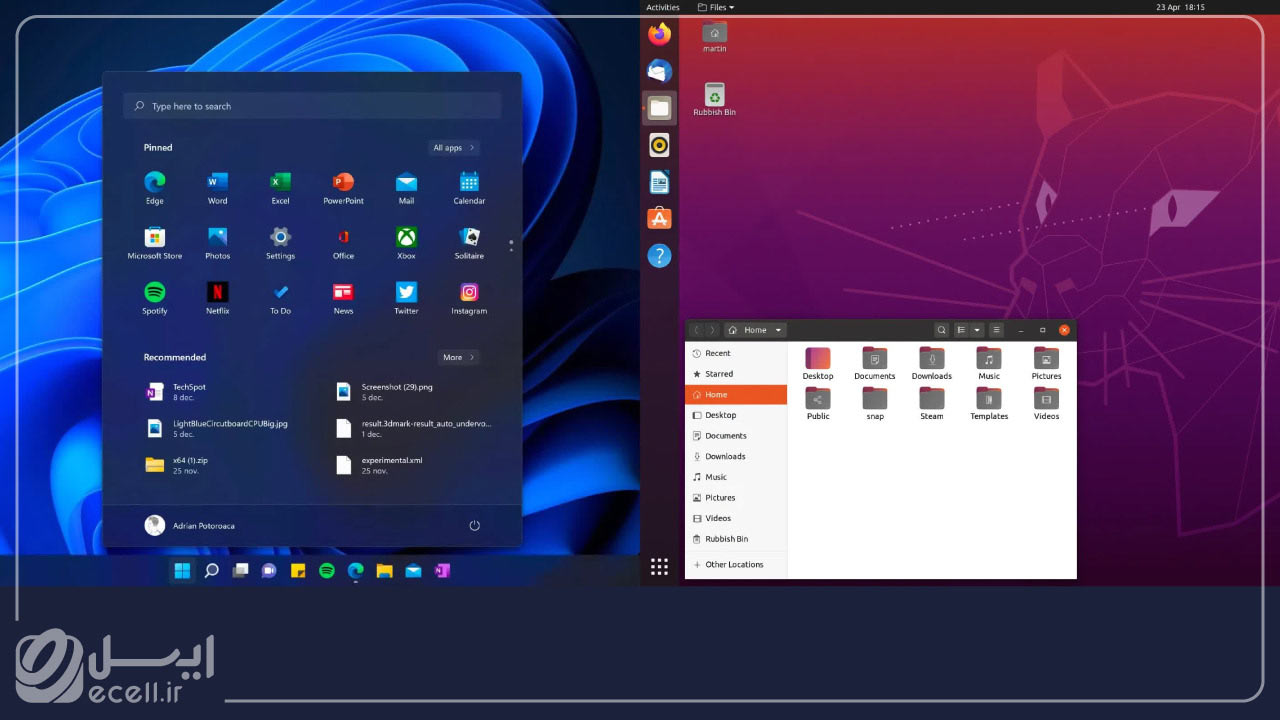
Task: Click Activities in the Ubuntu top bar
Action: (663, 7)
